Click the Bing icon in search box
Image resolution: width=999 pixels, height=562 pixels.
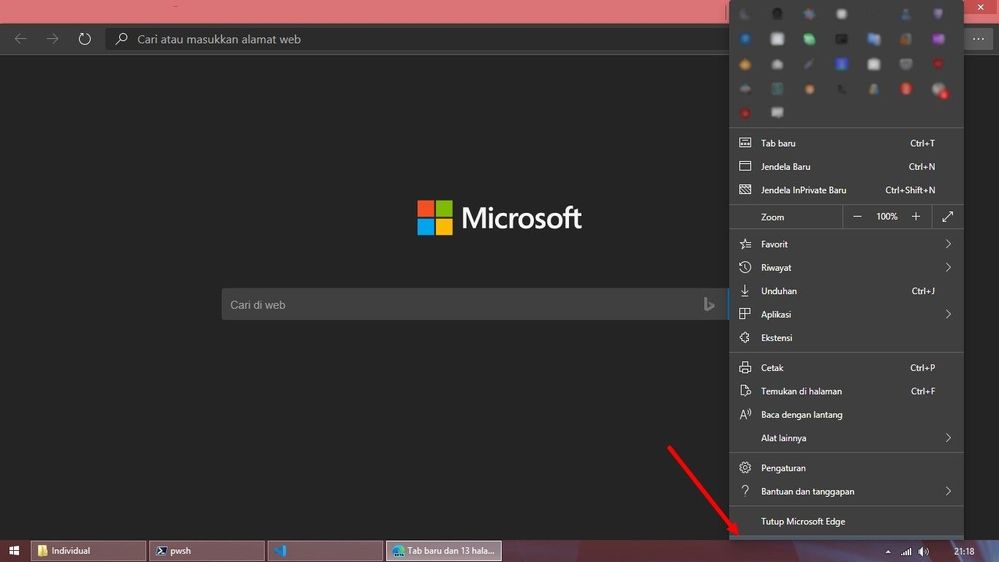[708, 305]
